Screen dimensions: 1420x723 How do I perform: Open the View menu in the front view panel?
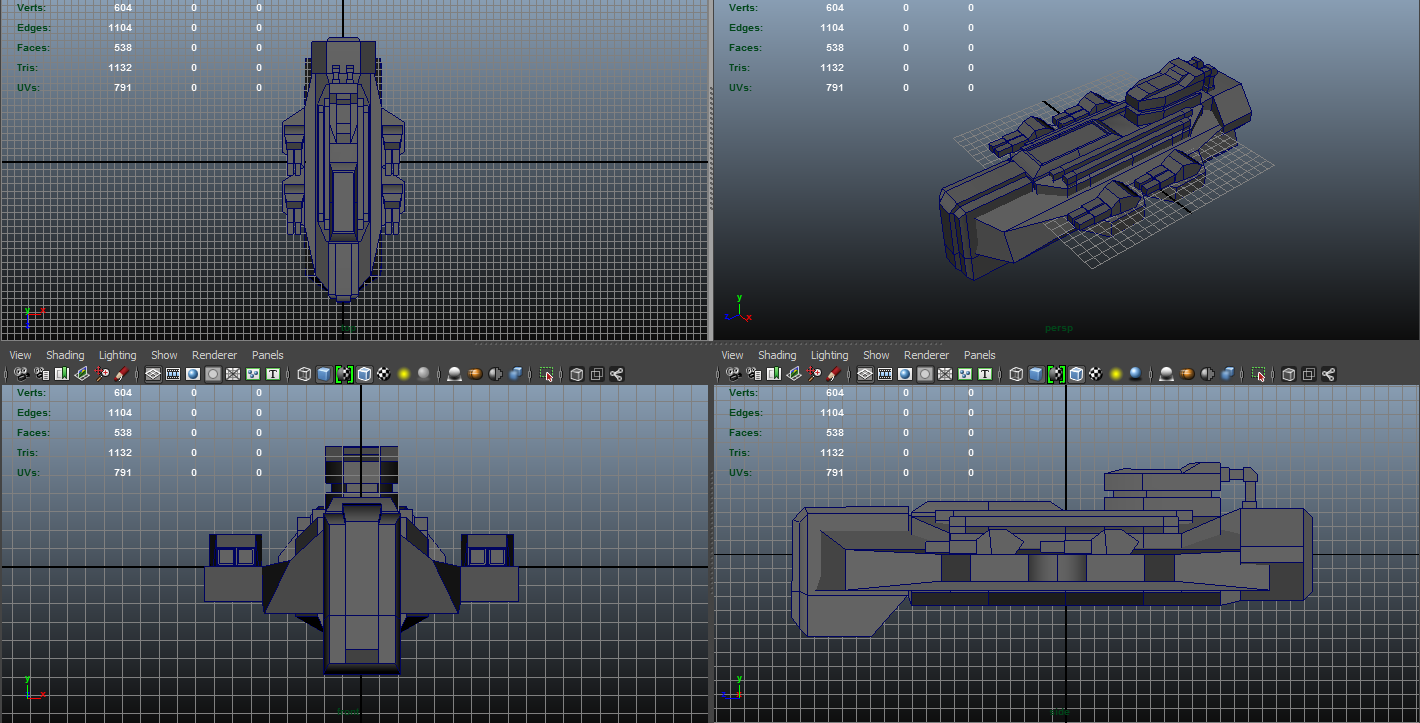(x=20, y=355)
